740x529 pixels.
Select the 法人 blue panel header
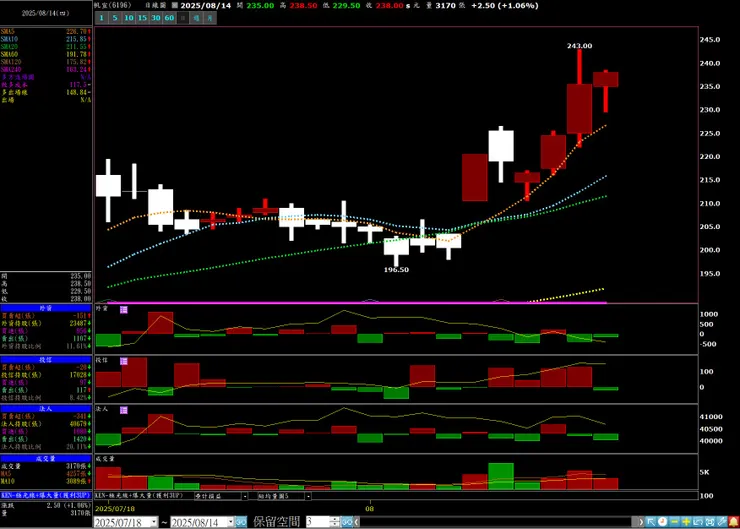[46, 409]
